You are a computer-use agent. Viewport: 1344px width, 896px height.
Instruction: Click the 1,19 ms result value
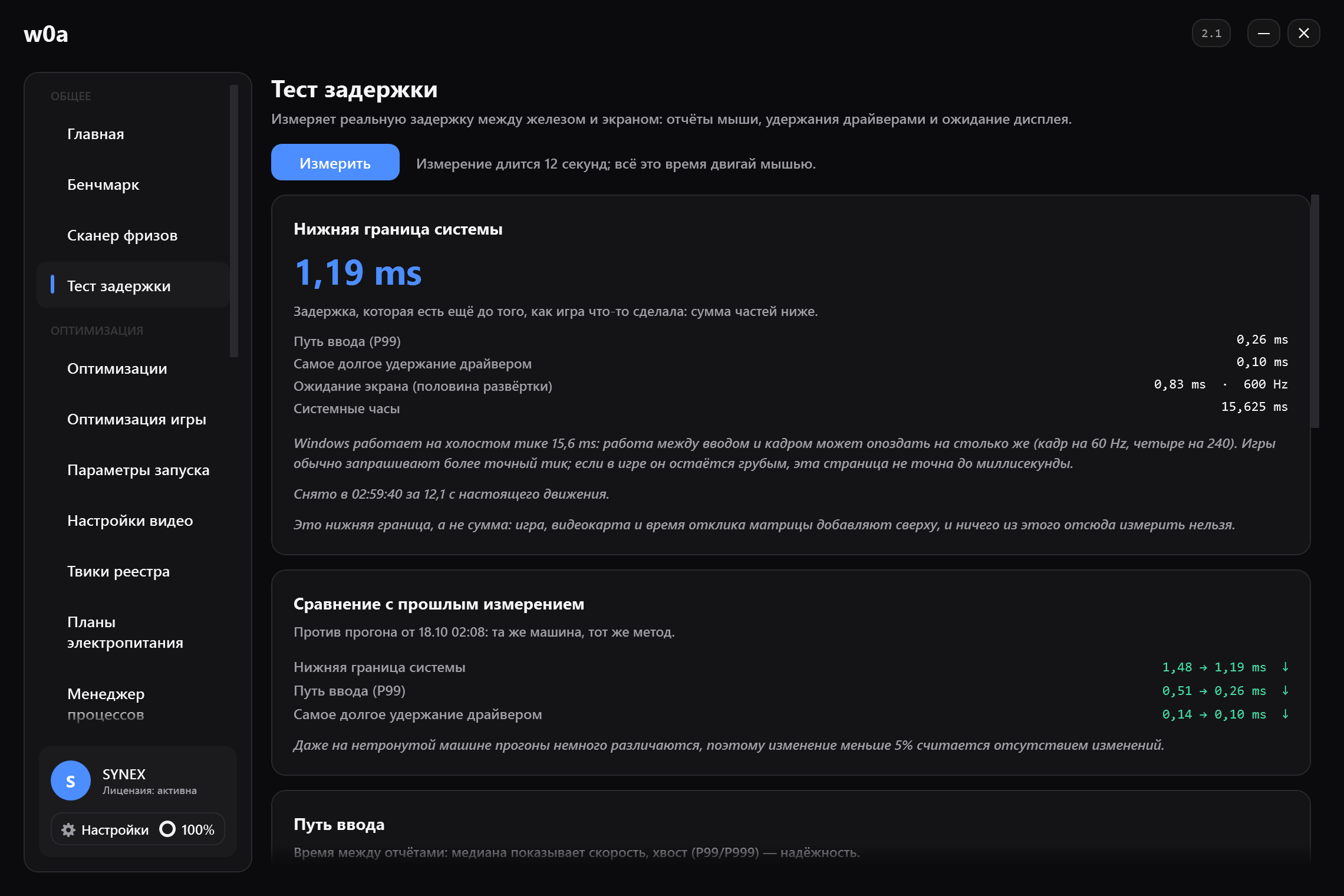tap(358, 272)
